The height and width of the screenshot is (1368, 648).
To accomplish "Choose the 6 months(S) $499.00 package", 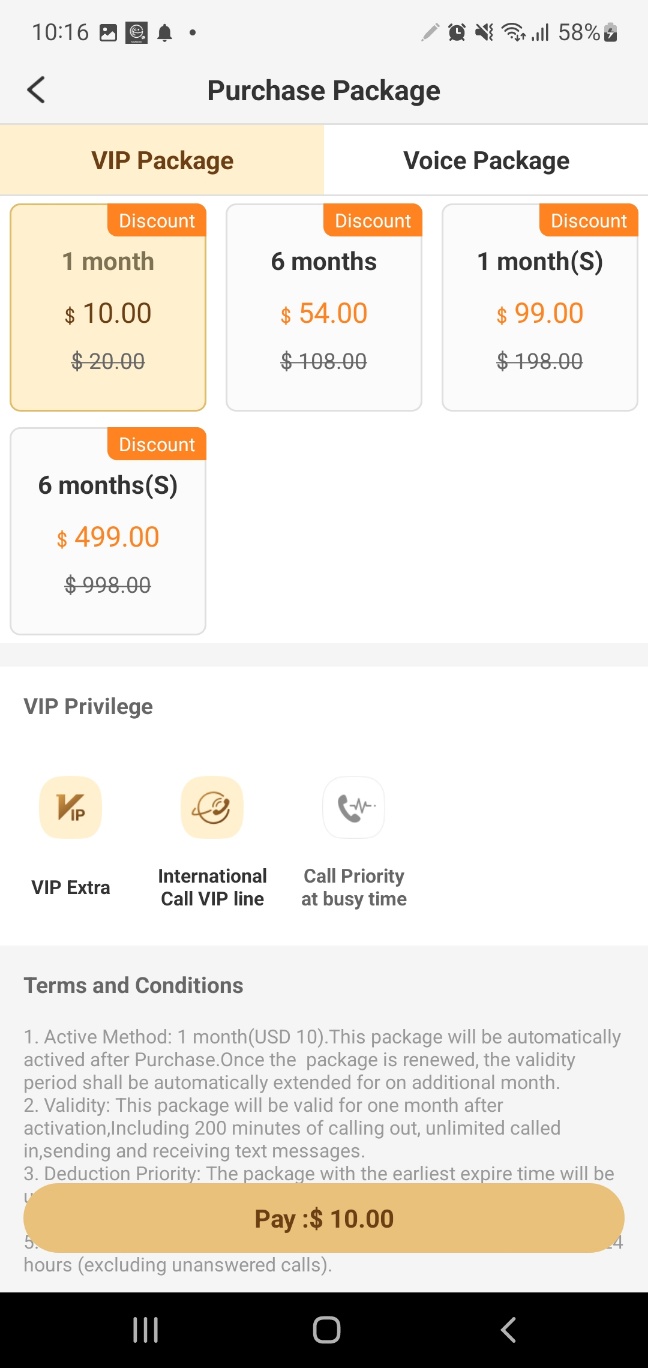I will pyautogui.click(x=108, y=532).
